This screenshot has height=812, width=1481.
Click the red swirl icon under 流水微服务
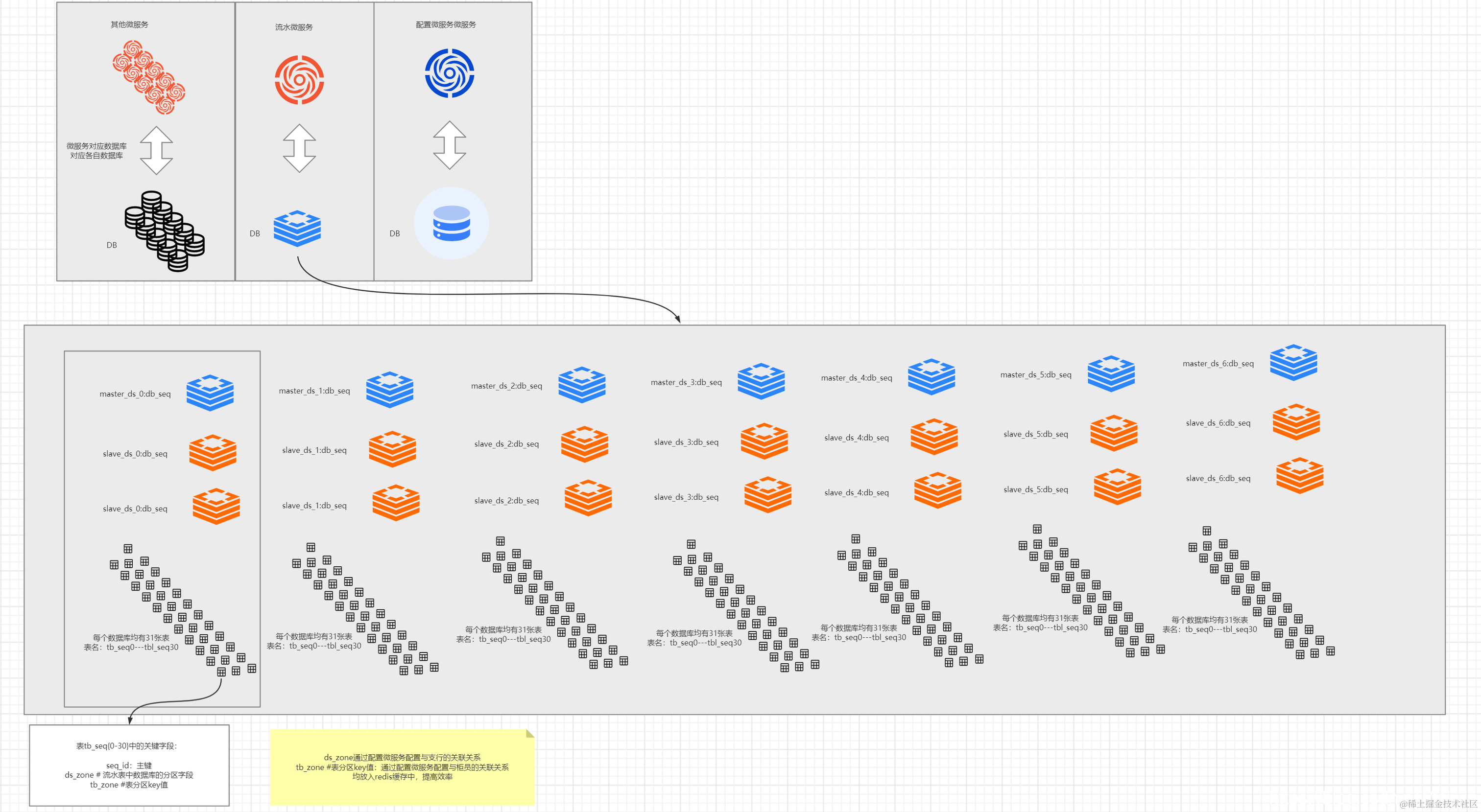(299, 80)
